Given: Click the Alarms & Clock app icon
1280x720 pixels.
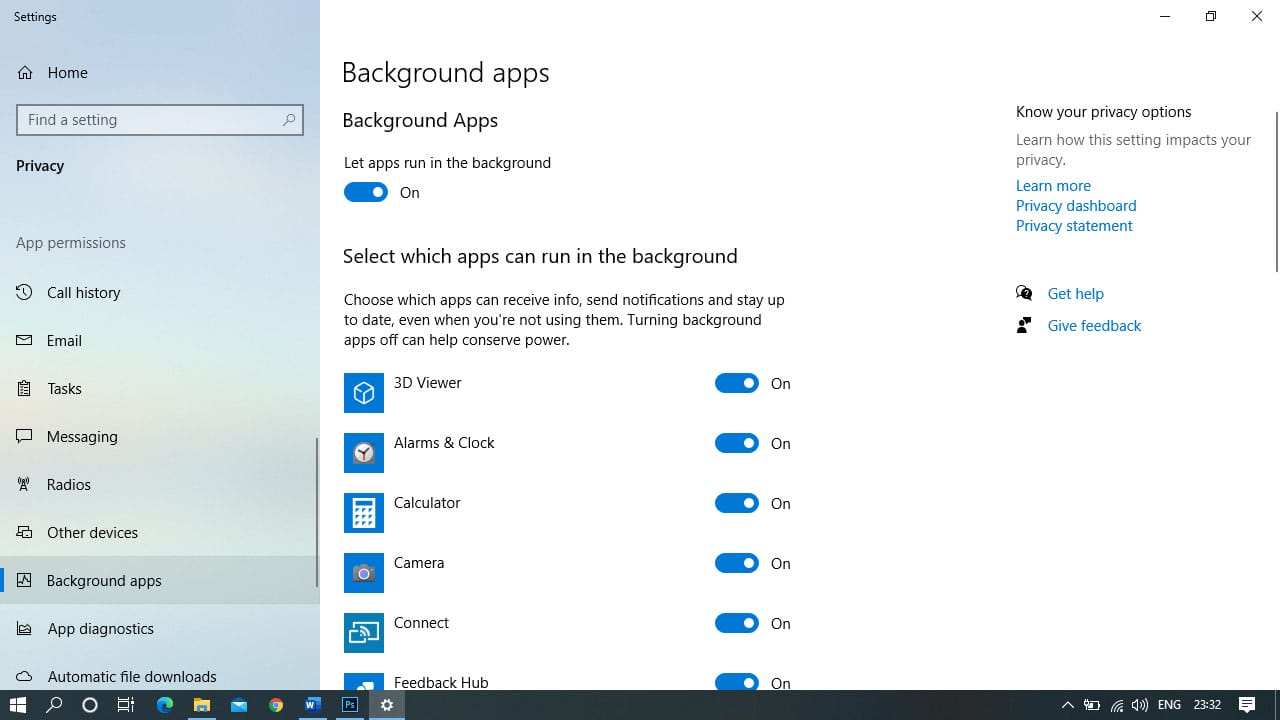Looking at the screenshot, I should pyautogui.click(x=363, y=453).
